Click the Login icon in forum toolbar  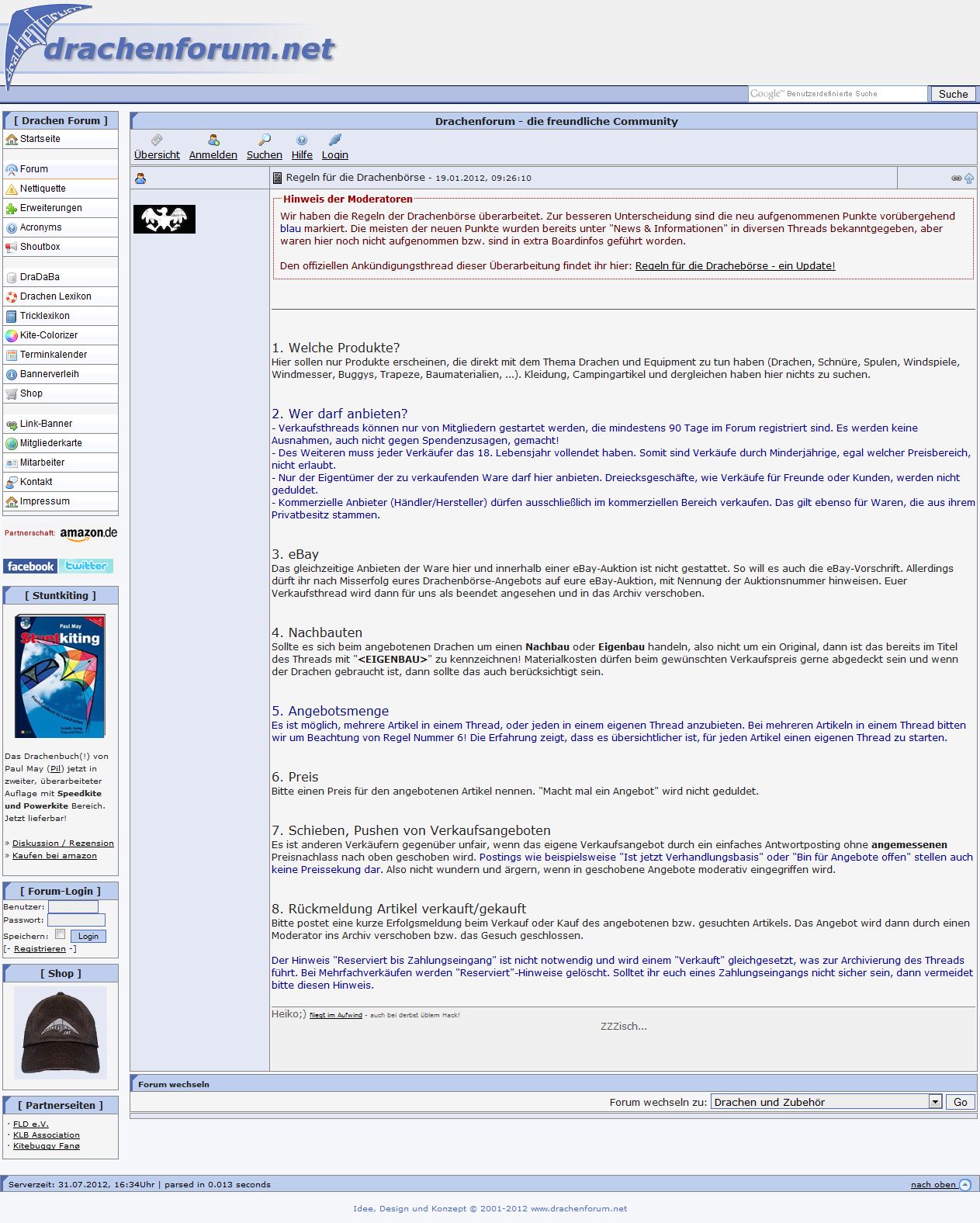click(335, 140)
